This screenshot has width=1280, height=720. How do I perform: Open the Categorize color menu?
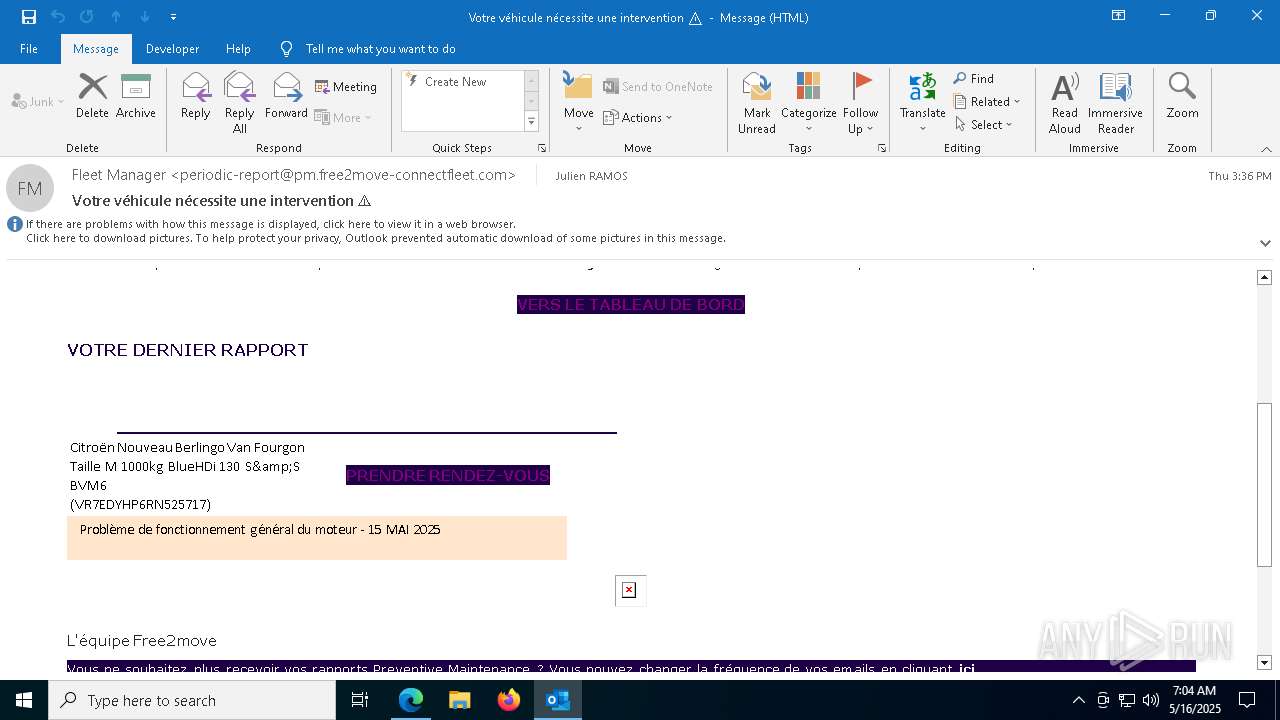click(x=808, y=102)
